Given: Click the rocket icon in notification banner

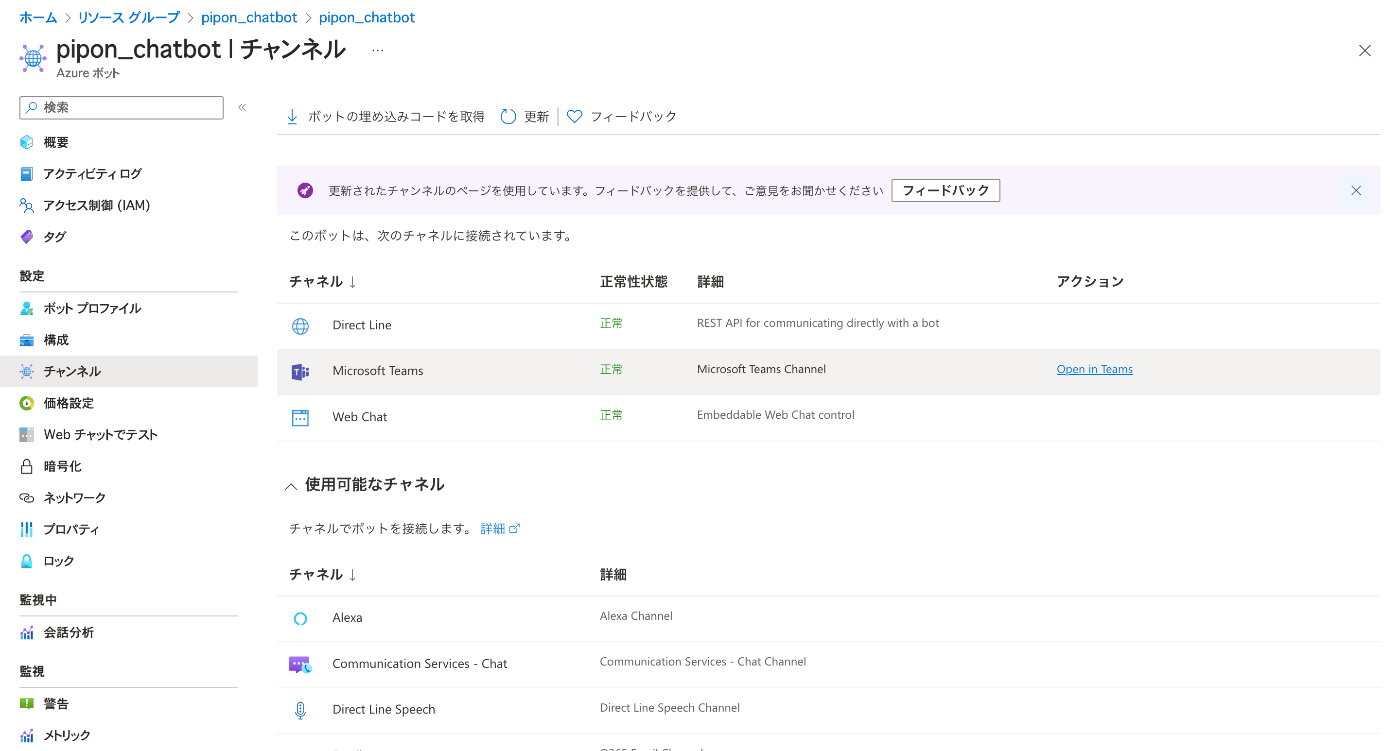Looking at the screenshot, I should pyautogui.click(x=305, y=190).
